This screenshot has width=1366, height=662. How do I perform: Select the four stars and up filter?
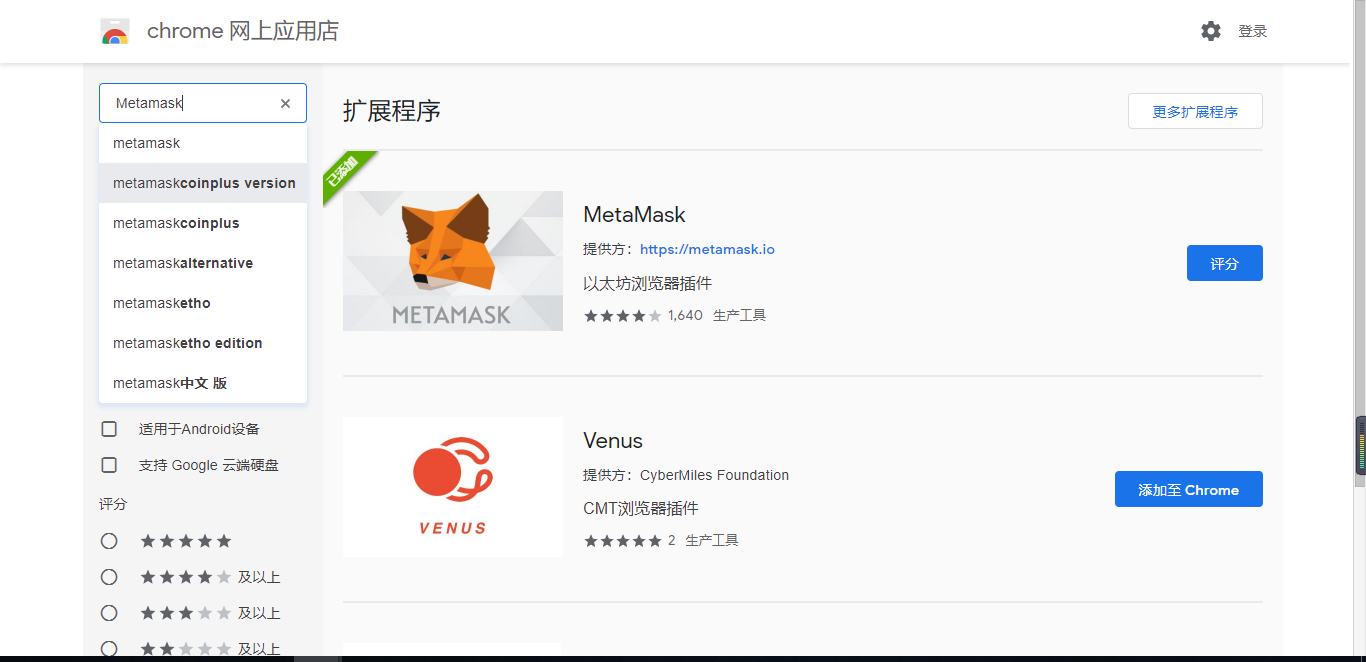pyautogui.click(x=109, y=577)
